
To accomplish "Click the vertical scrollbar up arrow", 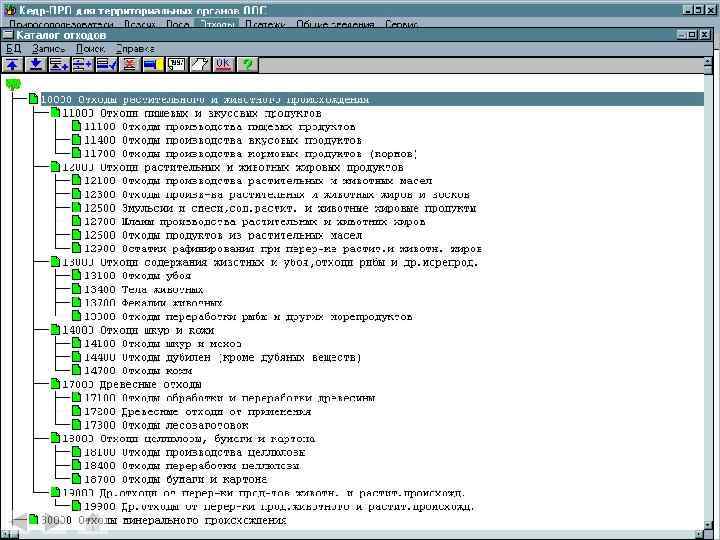I will point(708,62).
